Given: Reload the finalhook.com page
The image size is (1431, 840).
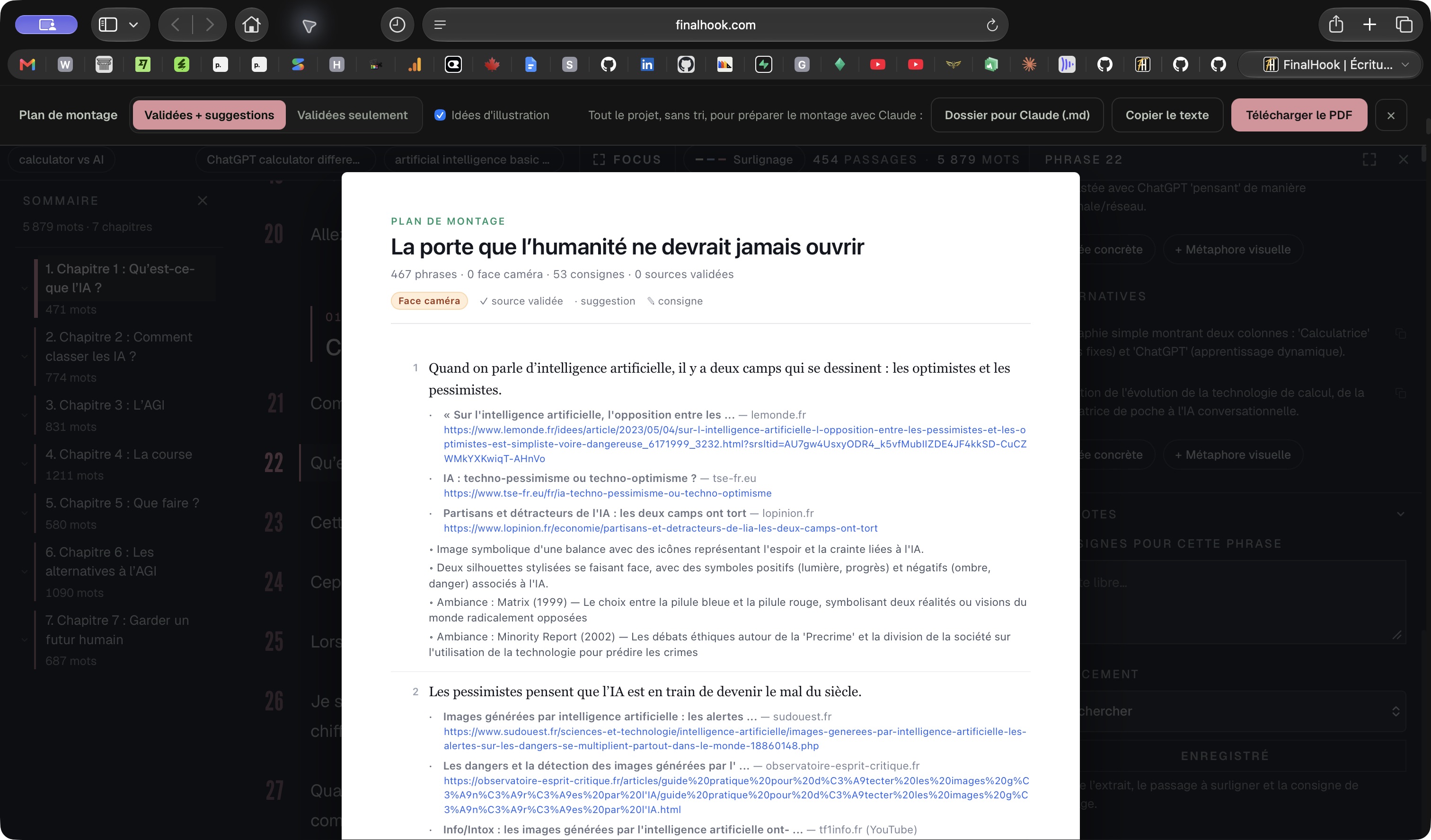Looking at the screenshot, I should coord(991,25).
